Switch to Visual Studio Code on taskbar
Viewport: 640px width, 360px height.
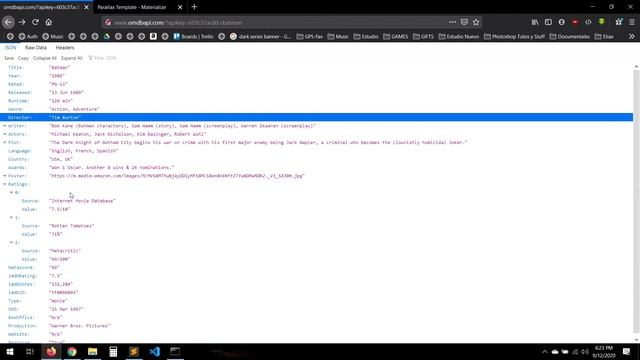pos(155,351)
